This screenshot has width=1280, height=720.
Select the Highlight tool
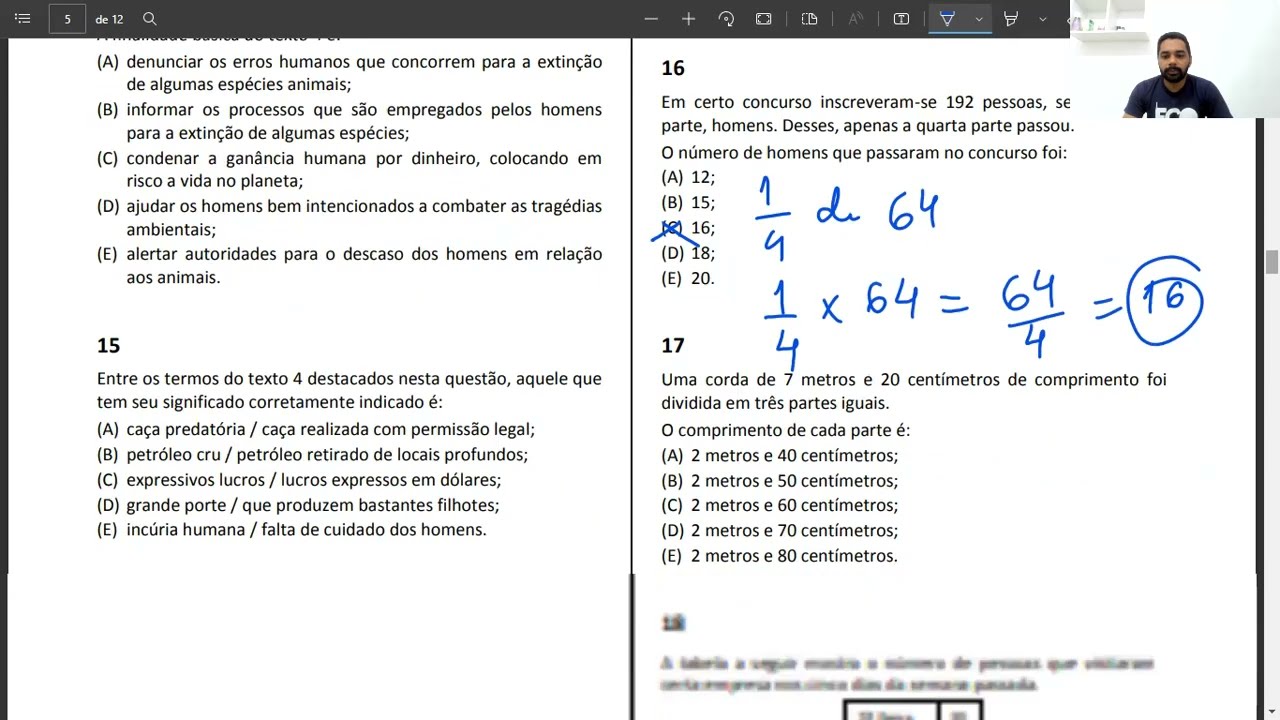tap(1011, 19)
